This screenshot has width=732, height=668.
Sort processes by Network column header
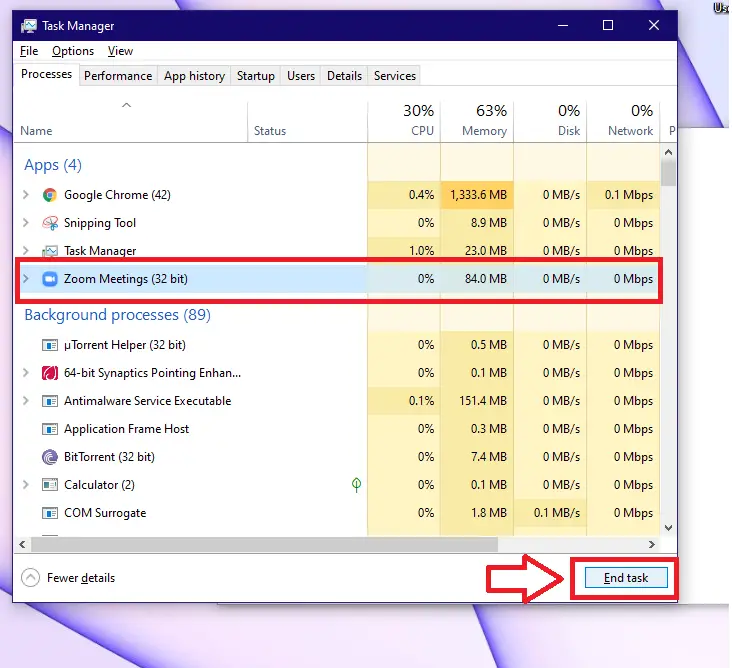623,120
